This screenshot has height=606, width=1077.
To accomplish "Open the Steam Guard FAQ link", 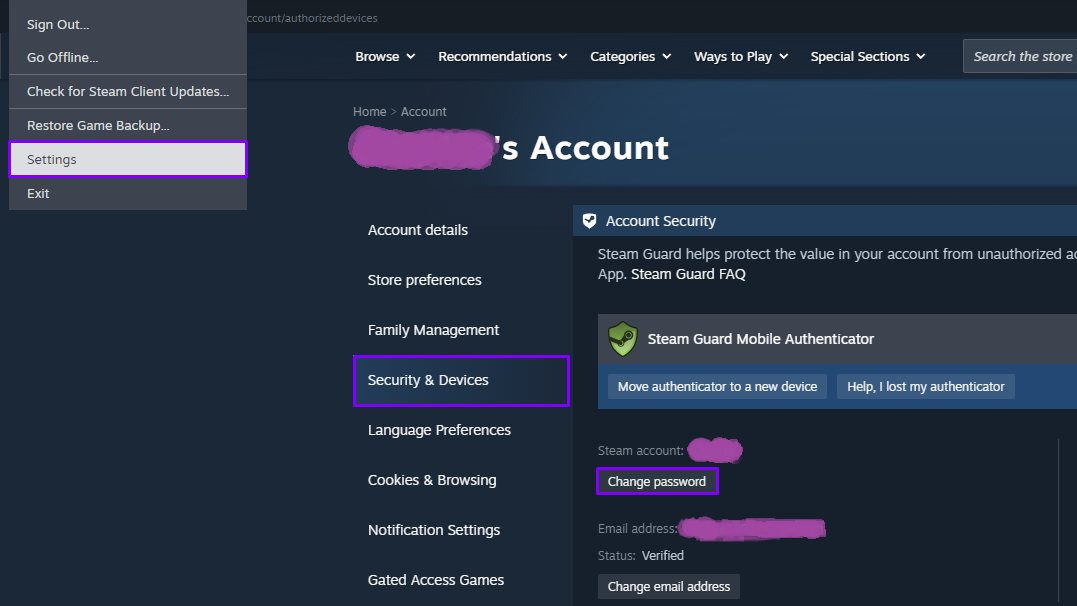I will coord(688,274).
